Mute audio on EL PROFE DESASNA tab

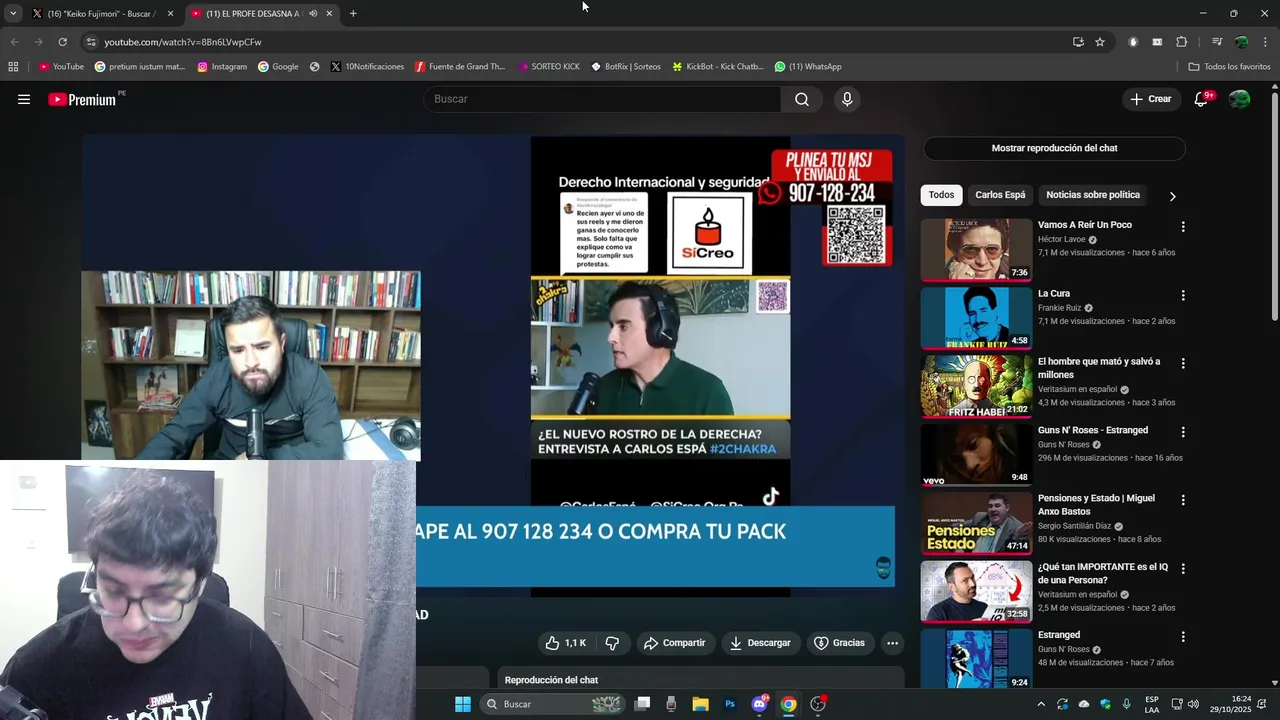click(x=313, y=14)
